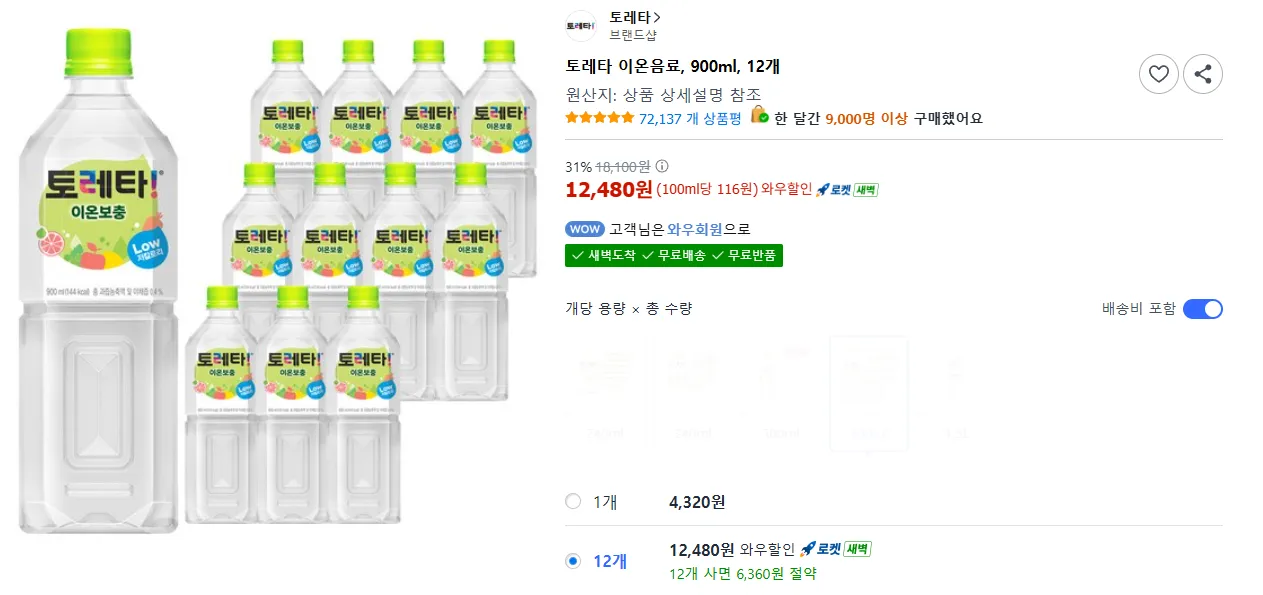Viewport: 1263px width, 595px height.
Task: Click rocket delivery badge beside 와우할인 price
Action: coord(847,190)
